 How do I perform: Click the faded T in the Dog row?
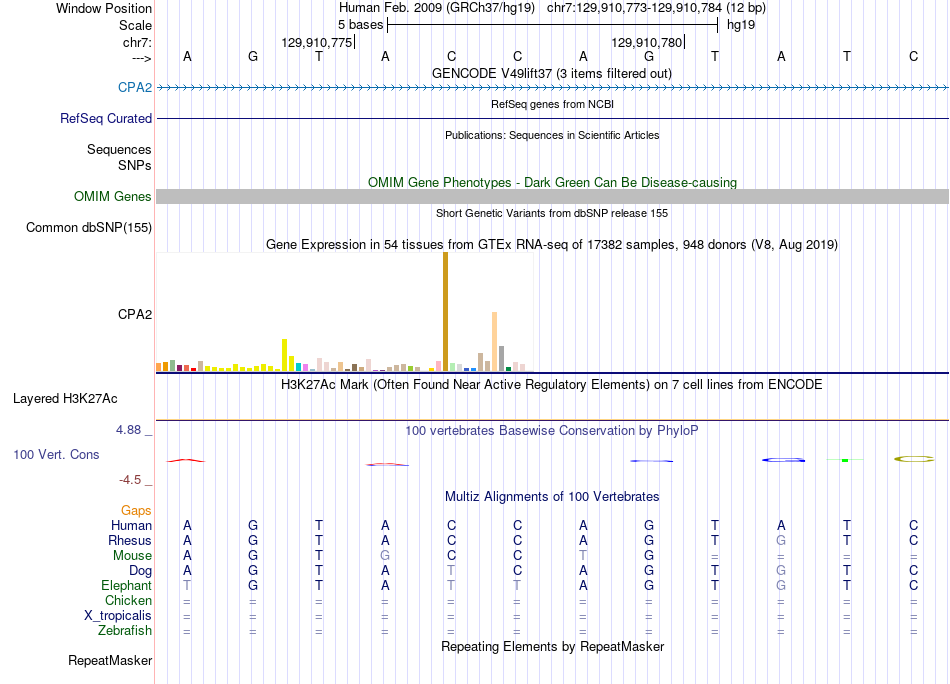coord(451,571)
